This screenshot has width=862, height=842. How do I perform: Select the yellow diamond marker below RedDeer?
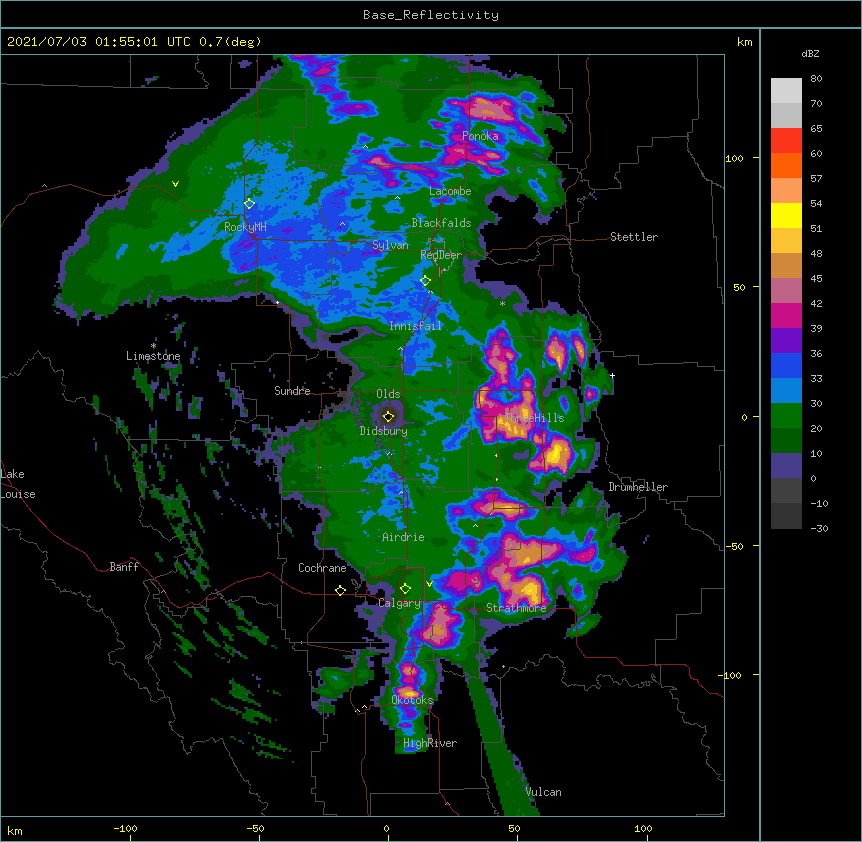425,281
